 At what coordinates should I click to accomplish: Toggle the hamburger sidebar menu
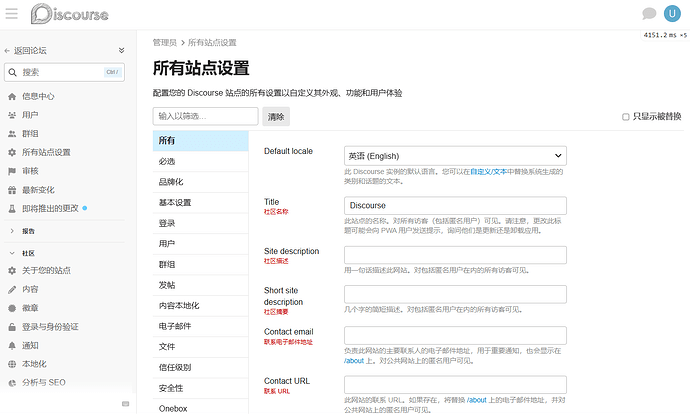click(12, 14)
